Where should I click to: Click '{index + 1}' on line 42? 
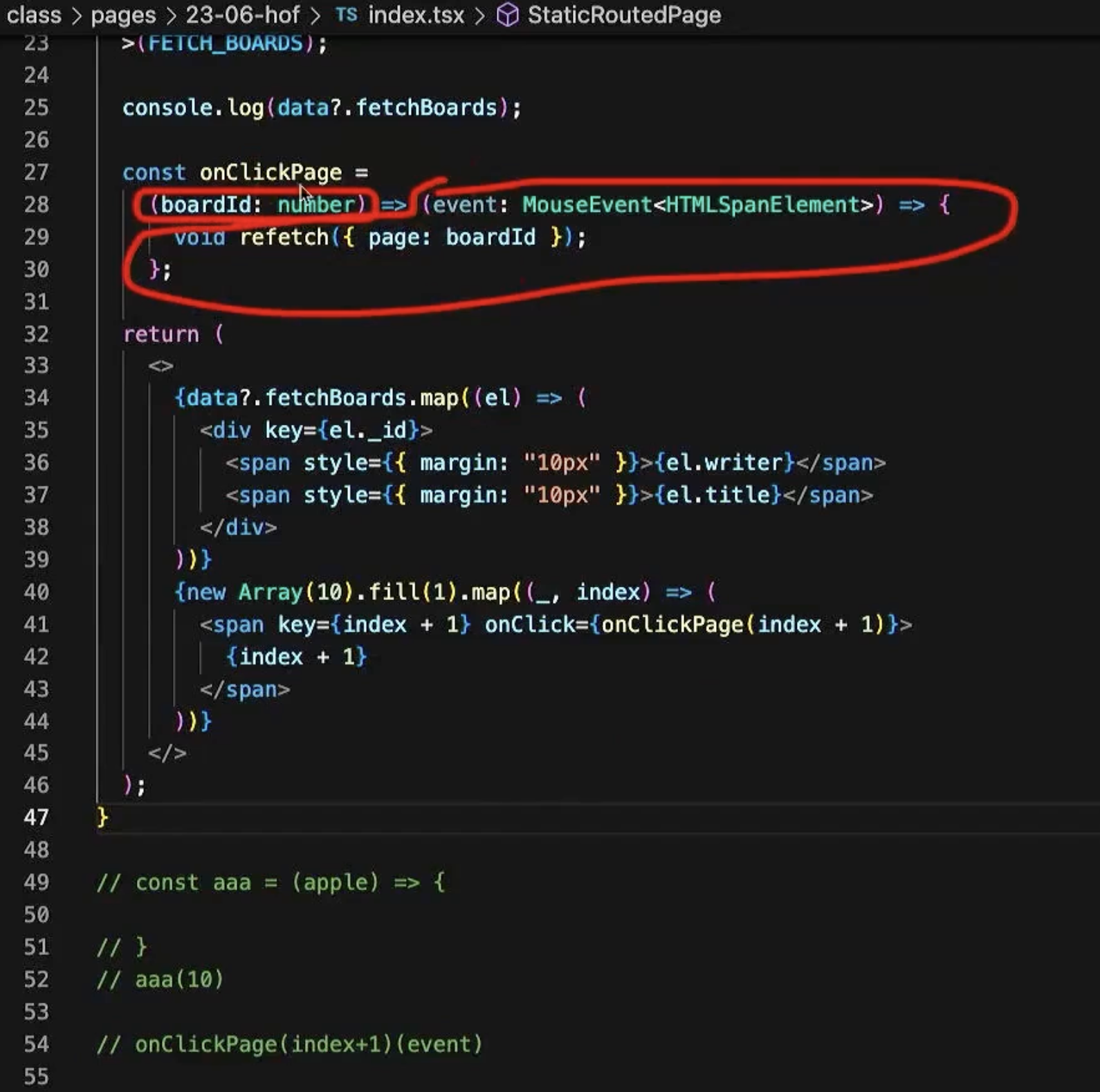[x=297, y=657]
